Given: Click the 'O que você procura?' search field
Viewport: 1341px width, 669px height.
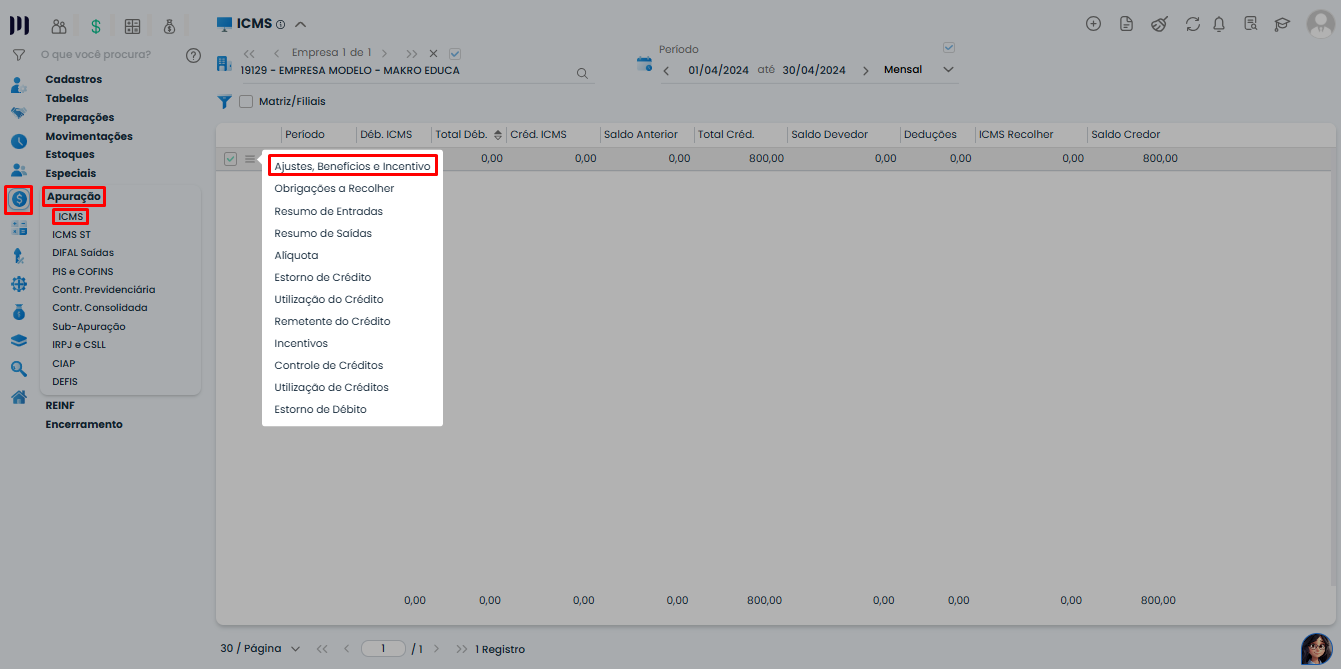Looking at the screenshot, I should [96, 55].
